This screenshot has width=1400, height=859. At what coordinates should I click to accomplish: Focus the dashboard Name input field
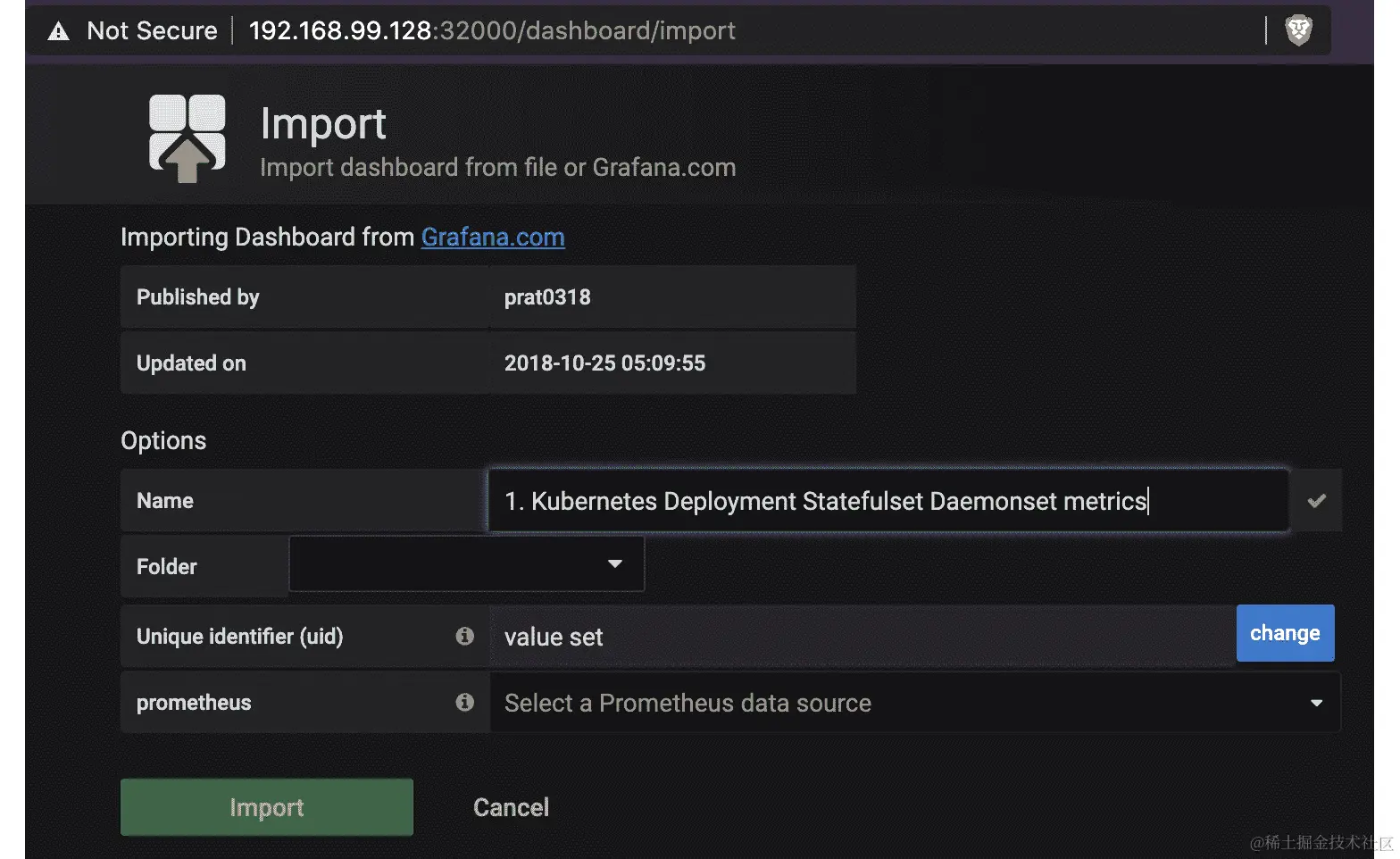[x=888, y=501]
